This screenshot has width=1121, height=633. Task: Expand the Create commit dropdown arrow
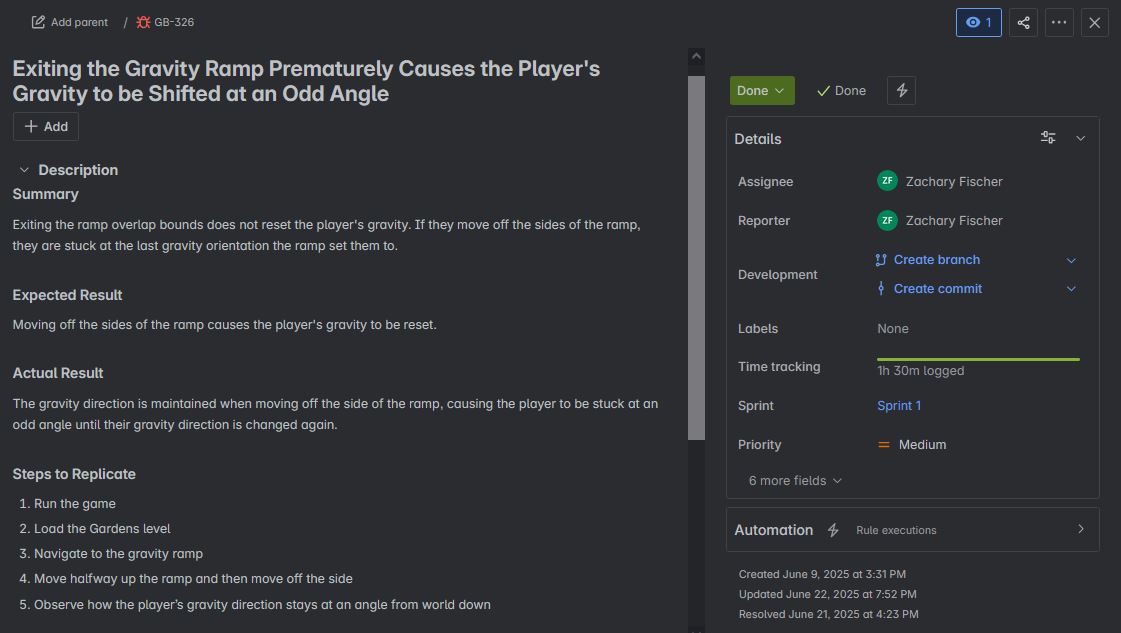pos(1071,289)
